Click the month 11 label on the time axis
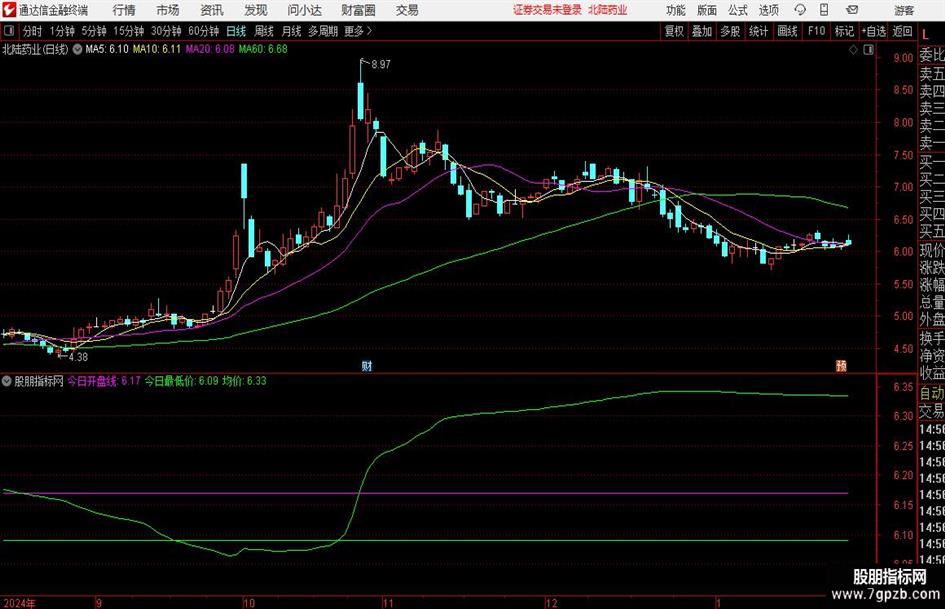The height and width of the screenshot is (609, 945). pos(388,603)
